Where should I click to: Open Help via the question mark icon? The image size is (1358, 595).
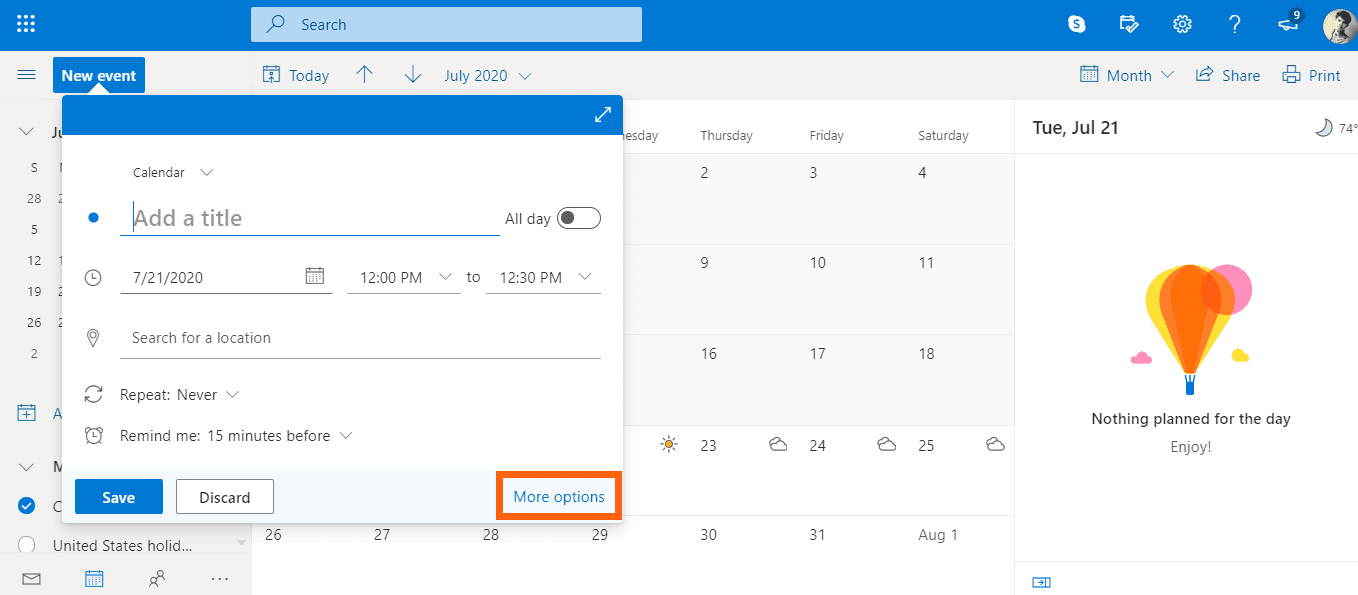coord(1233,23)
